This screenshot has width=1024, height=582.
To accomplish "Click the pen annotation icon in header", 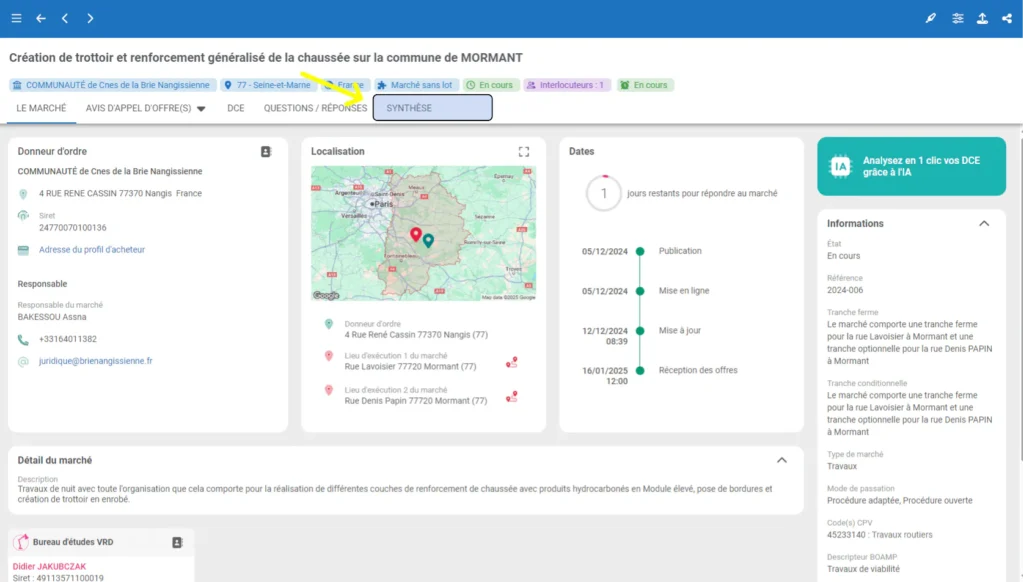I will point(931,18).
